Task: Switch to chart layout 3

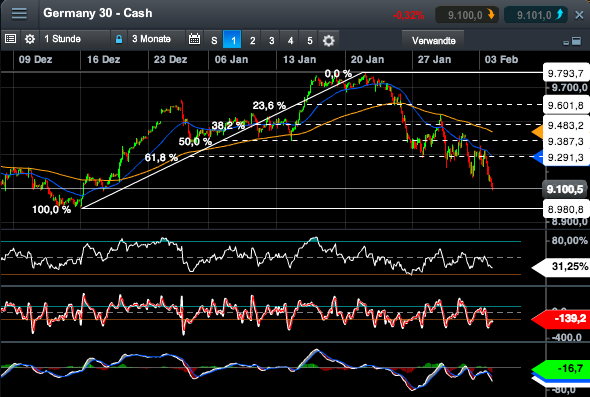Action: pyautogui.click(x=271, y=40)
